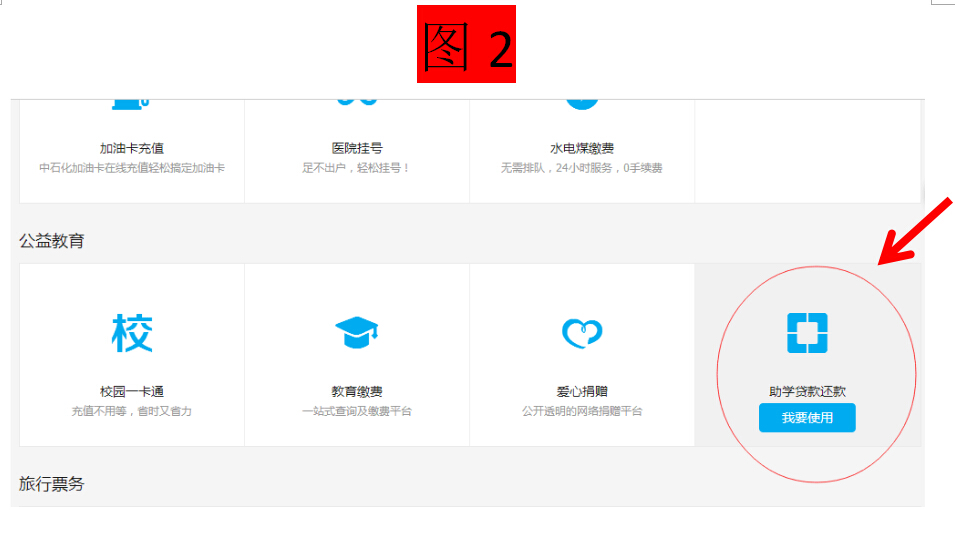The width and height of the screenshot is (955, 533).
Task: Click description 中石化加油卡在线充值轻松搞定加油卡
Action: pos(132,168)
